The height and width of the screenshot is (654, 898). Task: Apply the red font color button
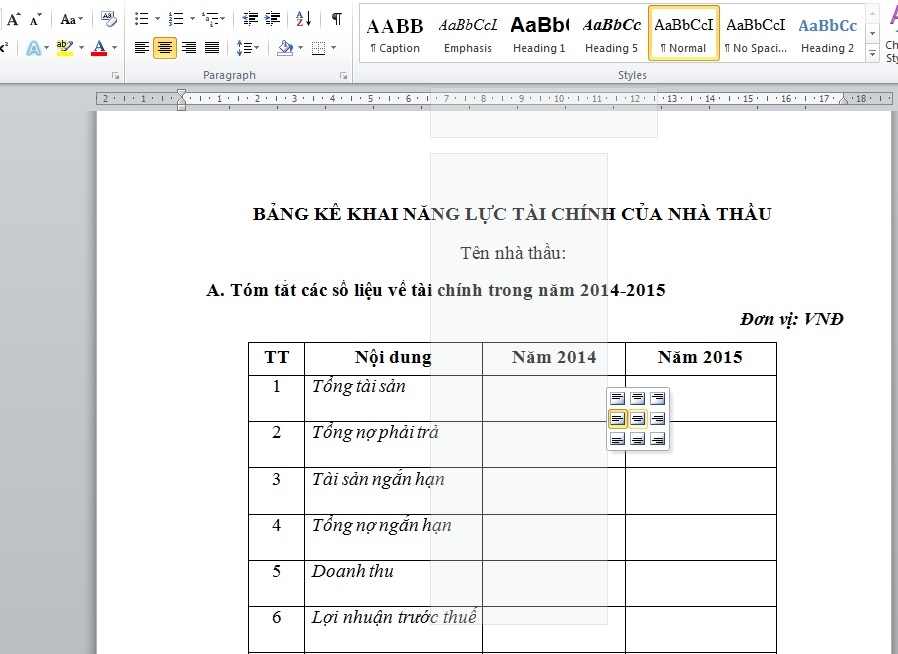pyautogui.click(x=98, y=47)
